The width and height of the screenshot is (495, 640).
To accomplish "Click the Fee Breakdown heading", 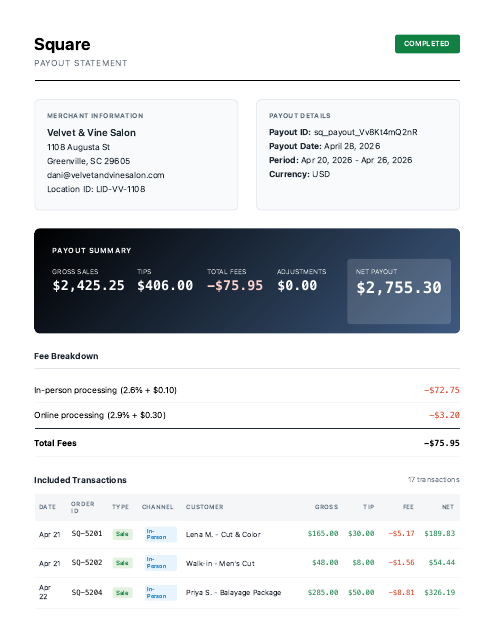I will pyautogui.click(x=66, y=356).
